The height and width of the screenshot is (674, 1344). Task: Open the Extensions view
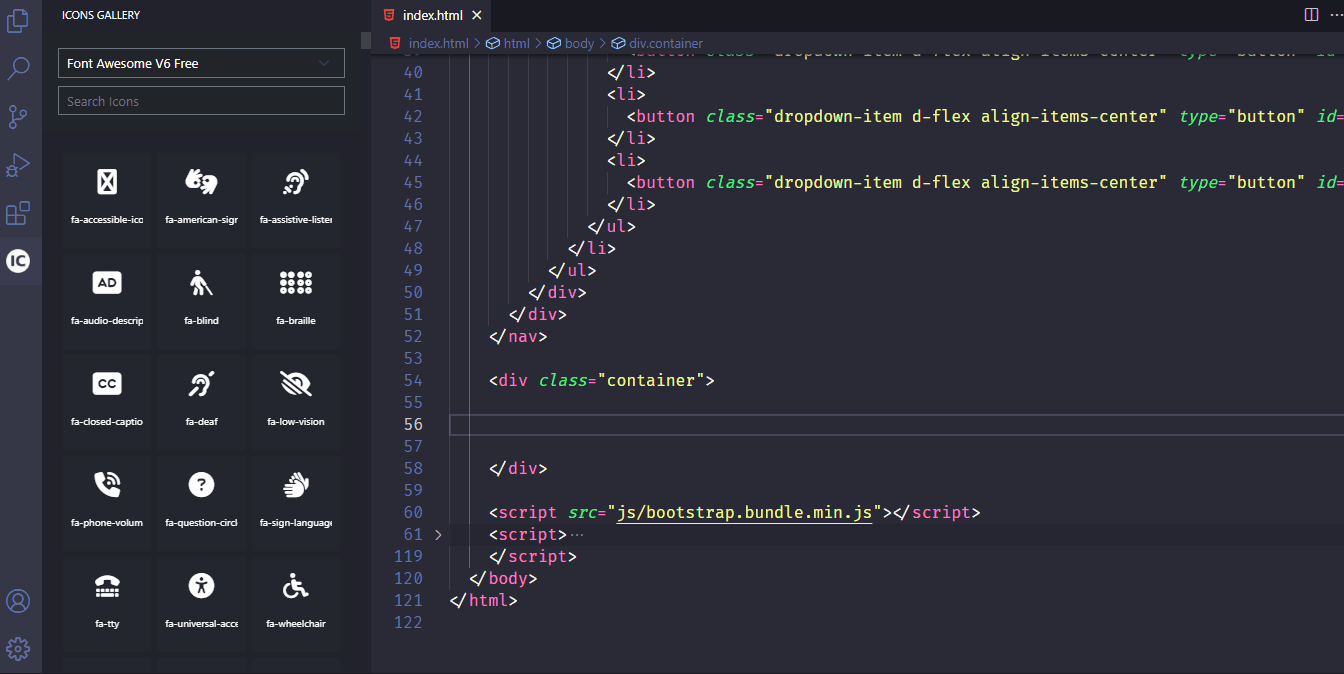click(18, 213)
